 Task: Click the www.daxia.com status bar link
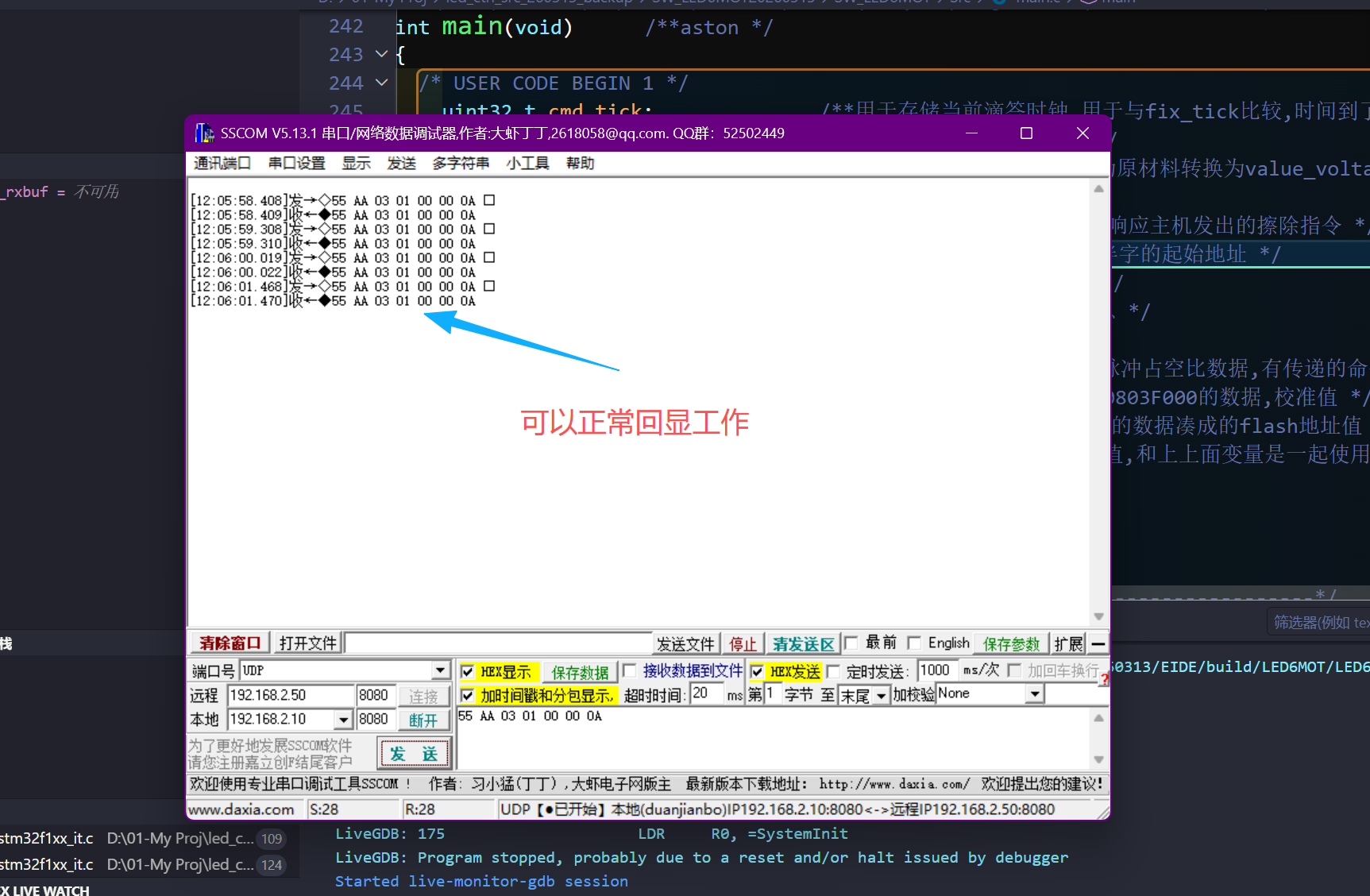[241, 809]
